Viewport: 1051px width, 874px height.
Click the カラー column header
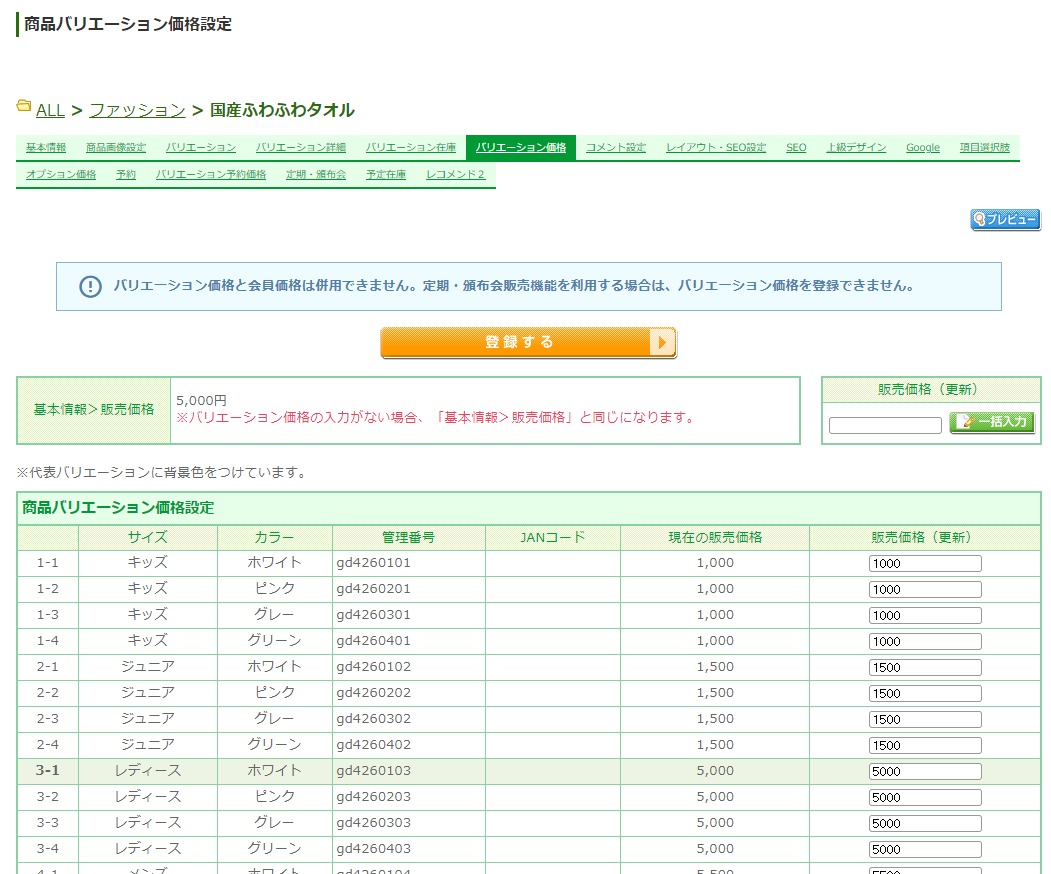click(274, 538)
